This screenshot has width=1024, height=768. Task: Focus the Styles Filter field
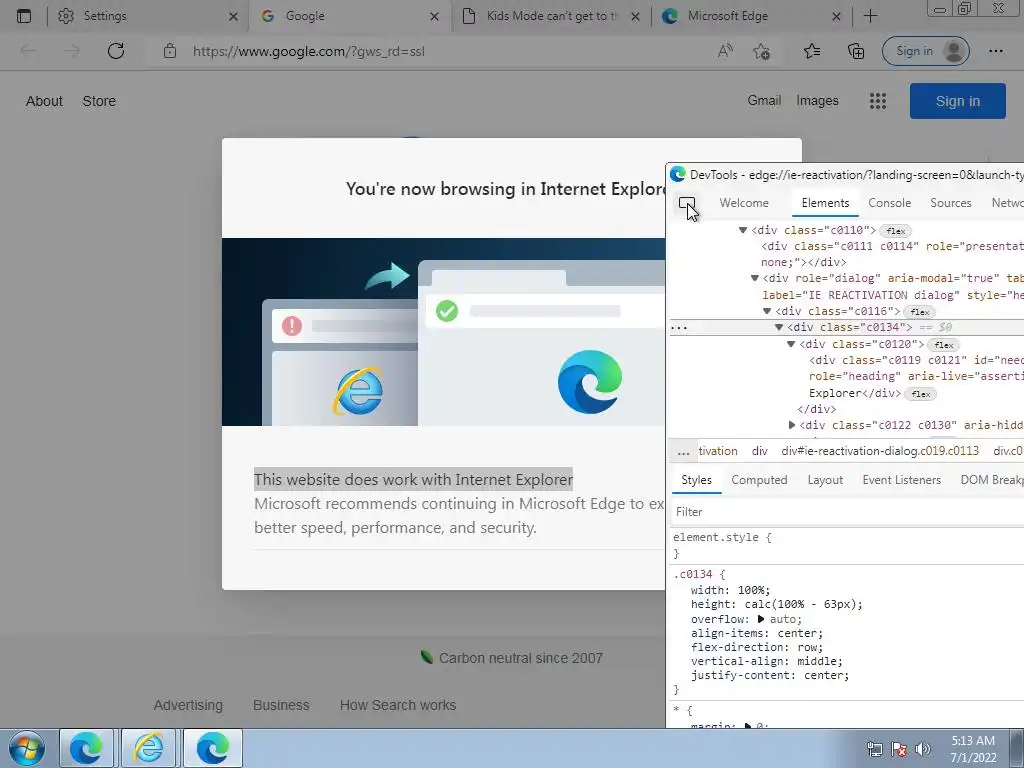pos(848,512)
